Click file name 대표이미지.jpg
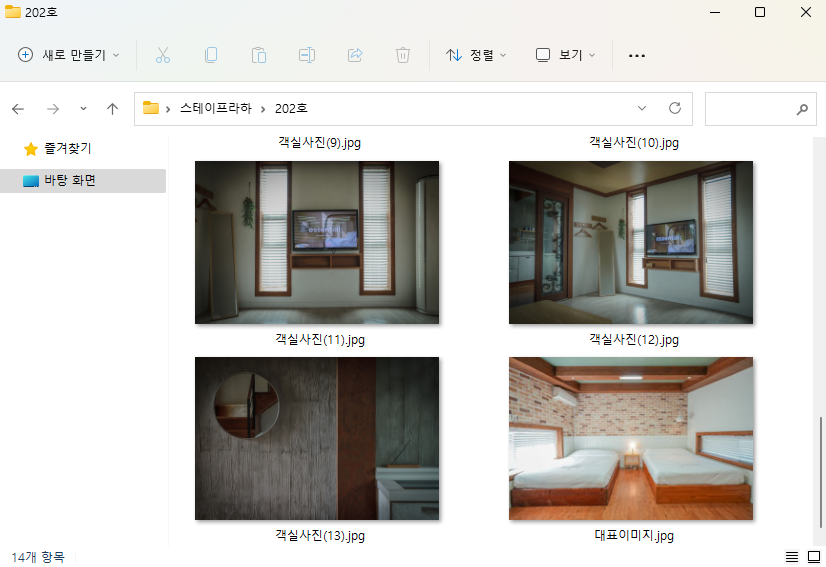 [x=634, y=536]
